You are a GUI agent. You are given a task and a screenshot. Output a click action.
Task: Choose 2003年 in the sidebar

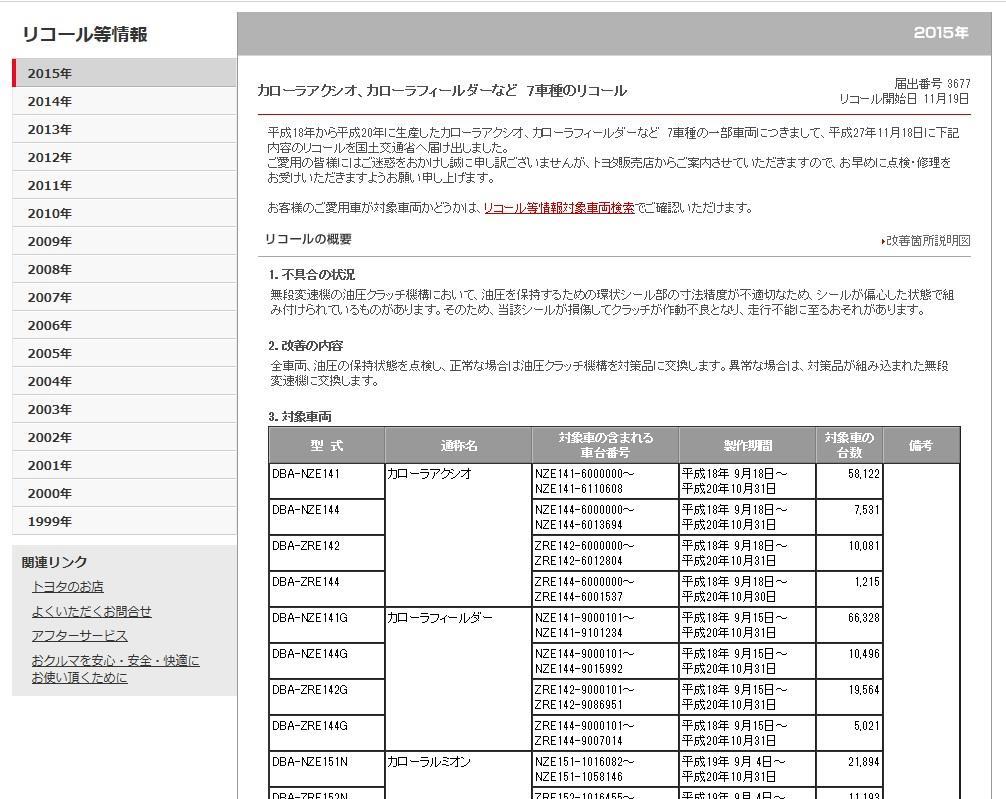[x=124, y=409]
